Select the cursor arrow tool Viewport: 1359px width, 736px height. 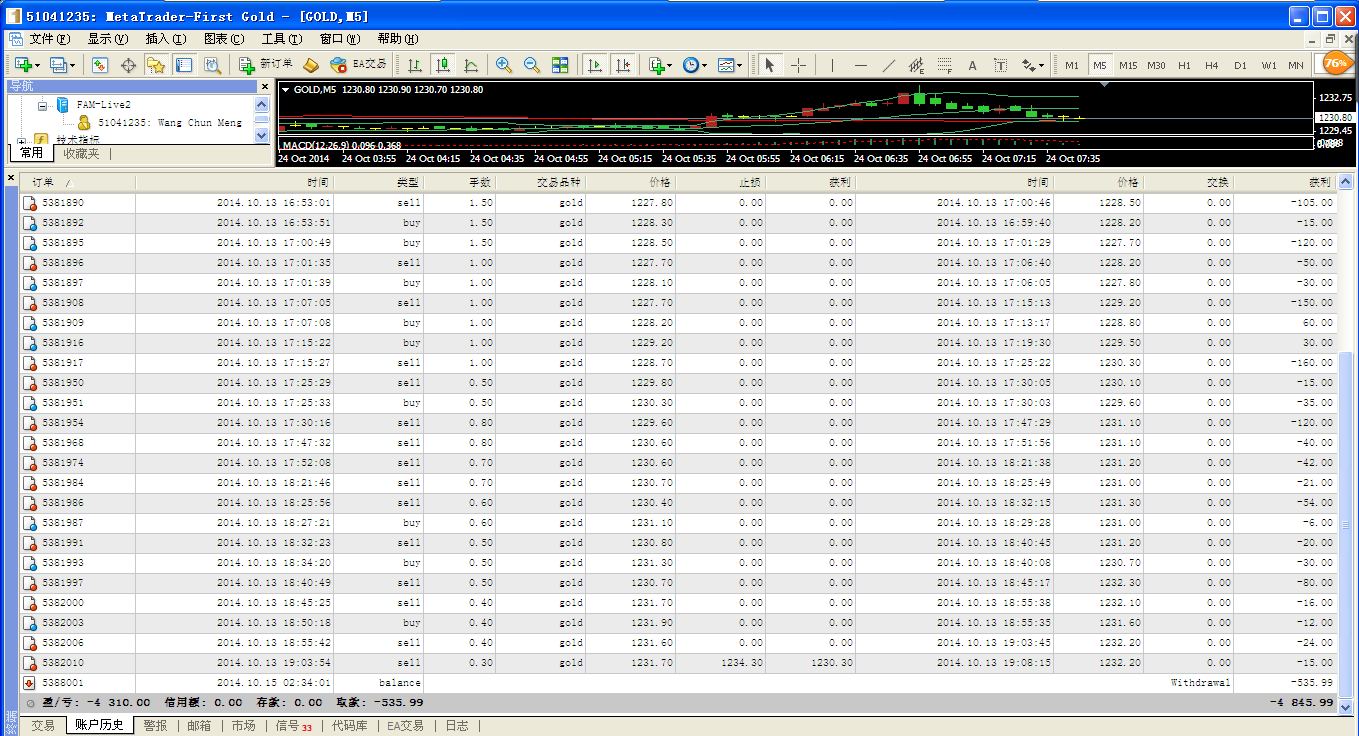point(769,65)
